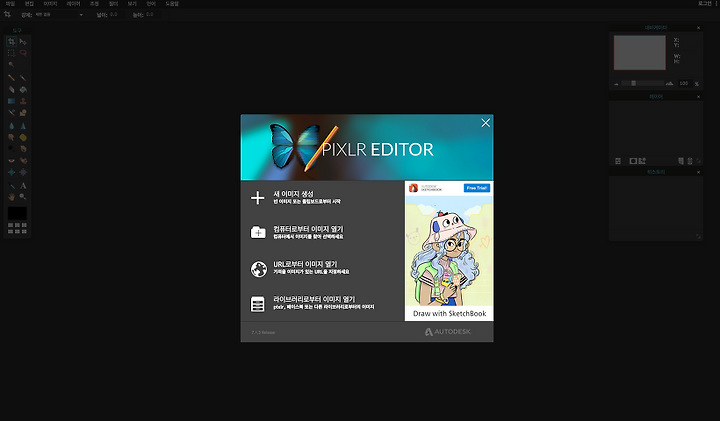Select the Hand pan tool
The image size is (720, 421).
[11, 196]
